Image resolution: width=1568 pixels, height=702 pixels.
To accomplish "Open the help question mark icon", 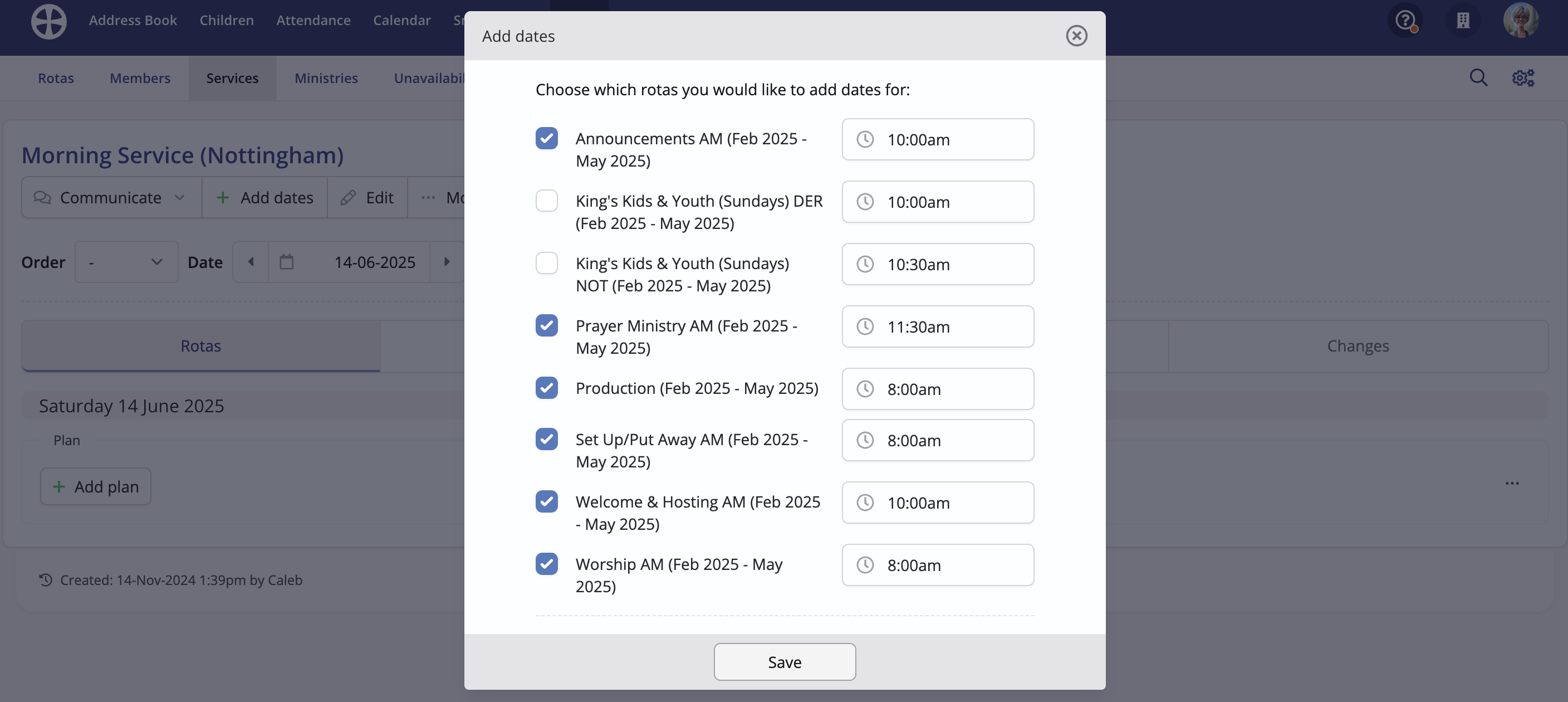I will 1405,21.
